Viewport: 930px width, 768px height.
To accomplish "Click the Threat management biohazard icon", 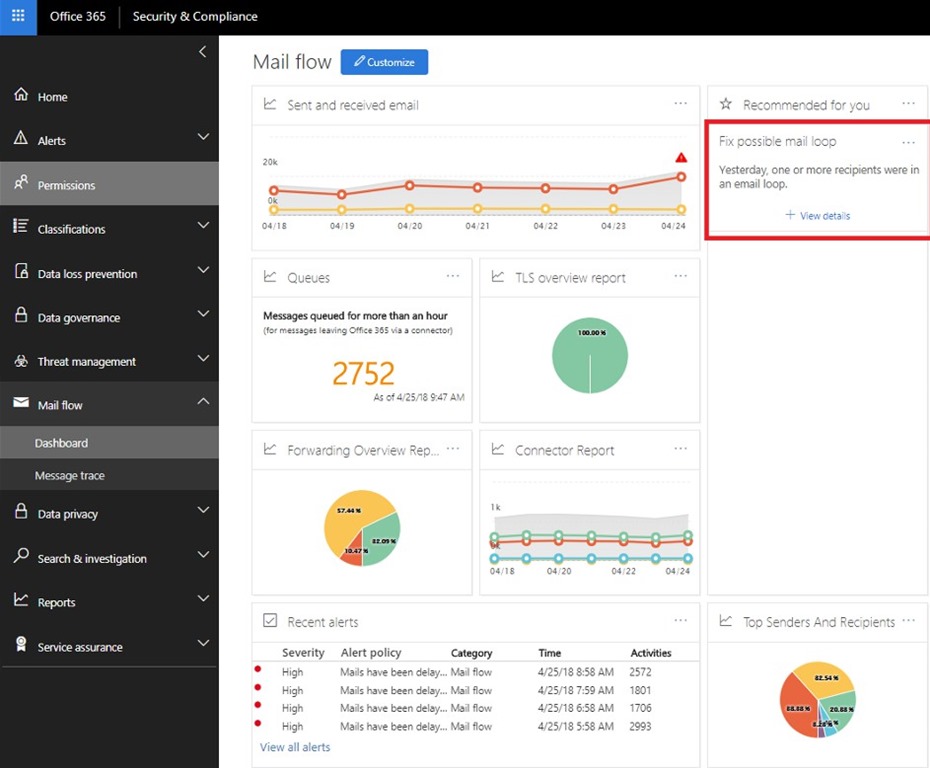I will [x=21, y=361].
